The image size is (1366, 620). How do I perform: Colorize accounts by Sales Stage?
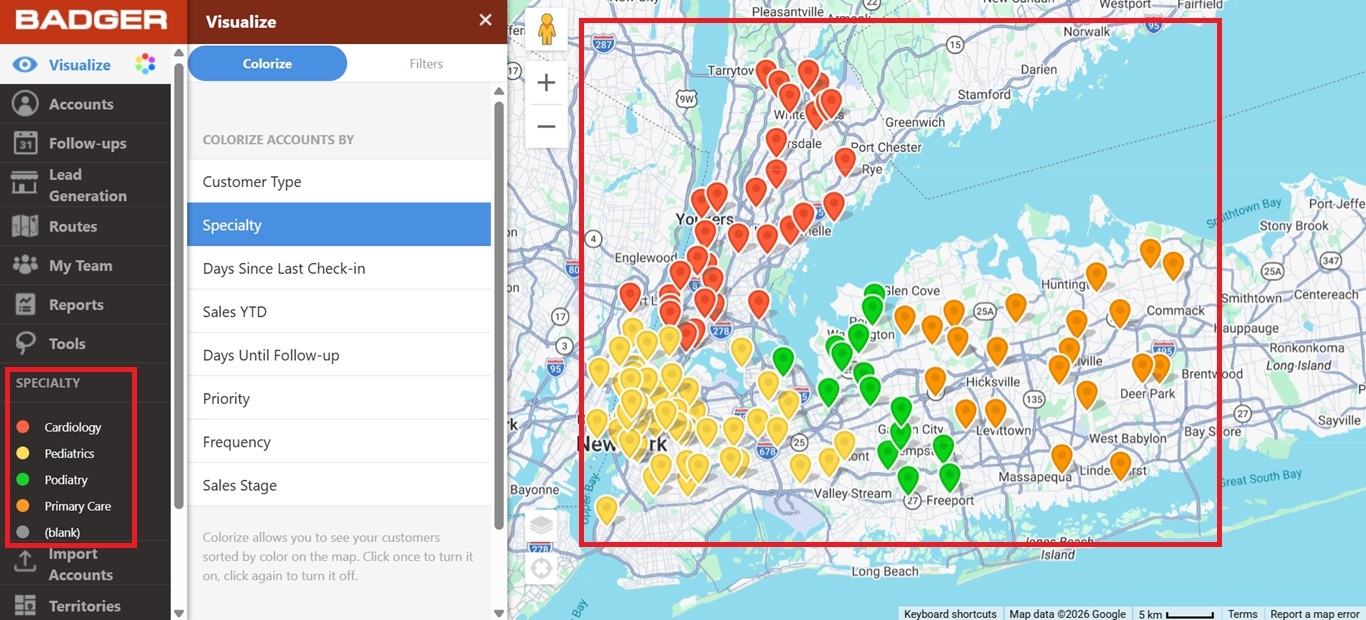(339, 485)
